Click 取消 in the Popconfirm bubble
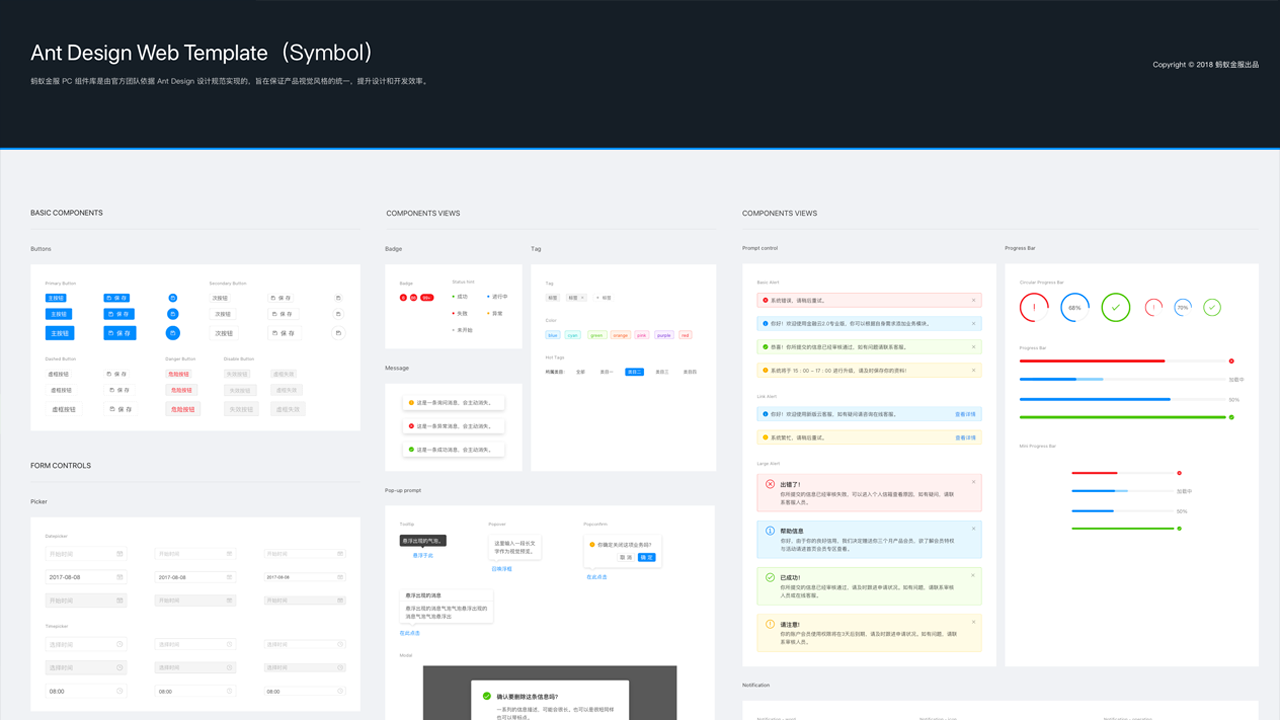The image size is (1280, 720). coord(626,557)
